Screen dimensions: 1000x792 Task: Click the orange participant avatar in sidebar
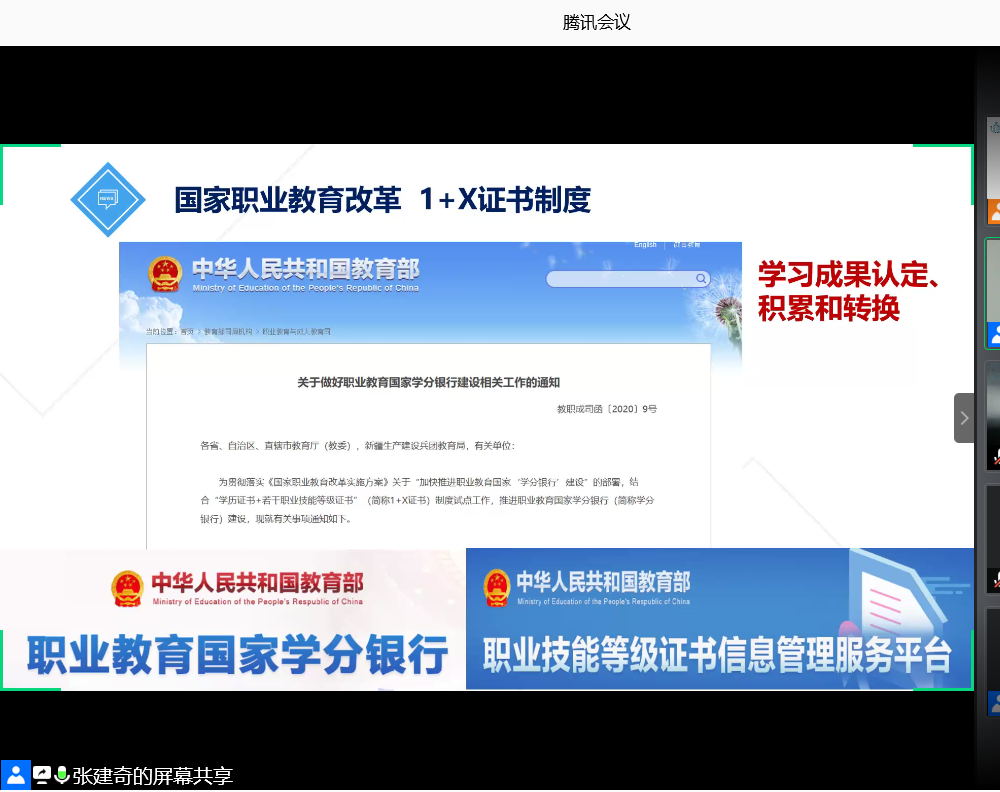coord(994,212)
